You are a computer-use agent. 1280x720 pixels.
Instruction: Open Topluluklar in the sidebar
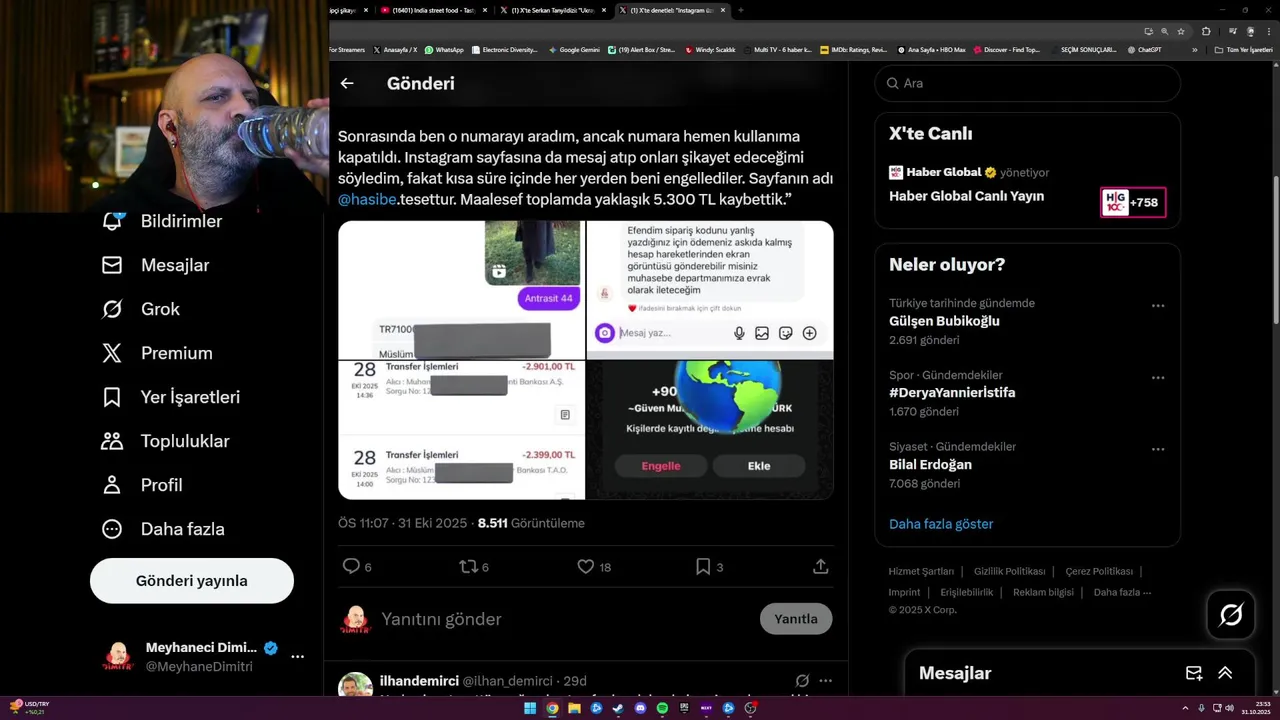pyautogui.click(x=166, y=441)
